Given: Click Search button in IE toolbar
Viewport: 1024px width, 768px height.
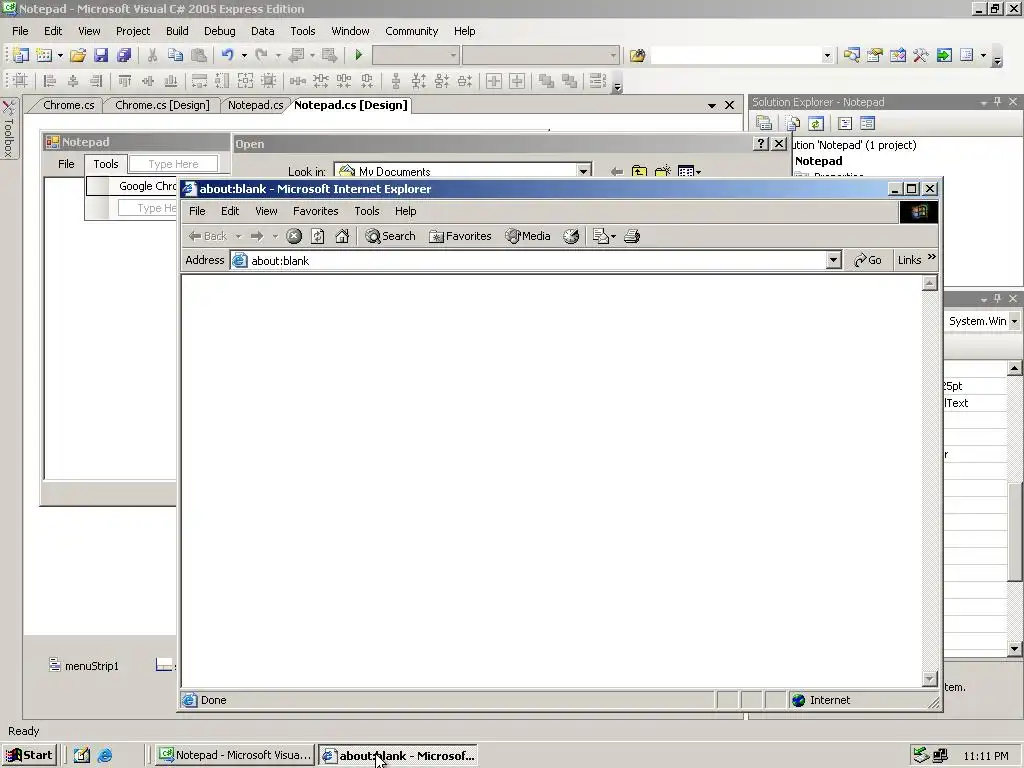Looking at the screenshot, I should pyautogui.click(x=391, y=236).
